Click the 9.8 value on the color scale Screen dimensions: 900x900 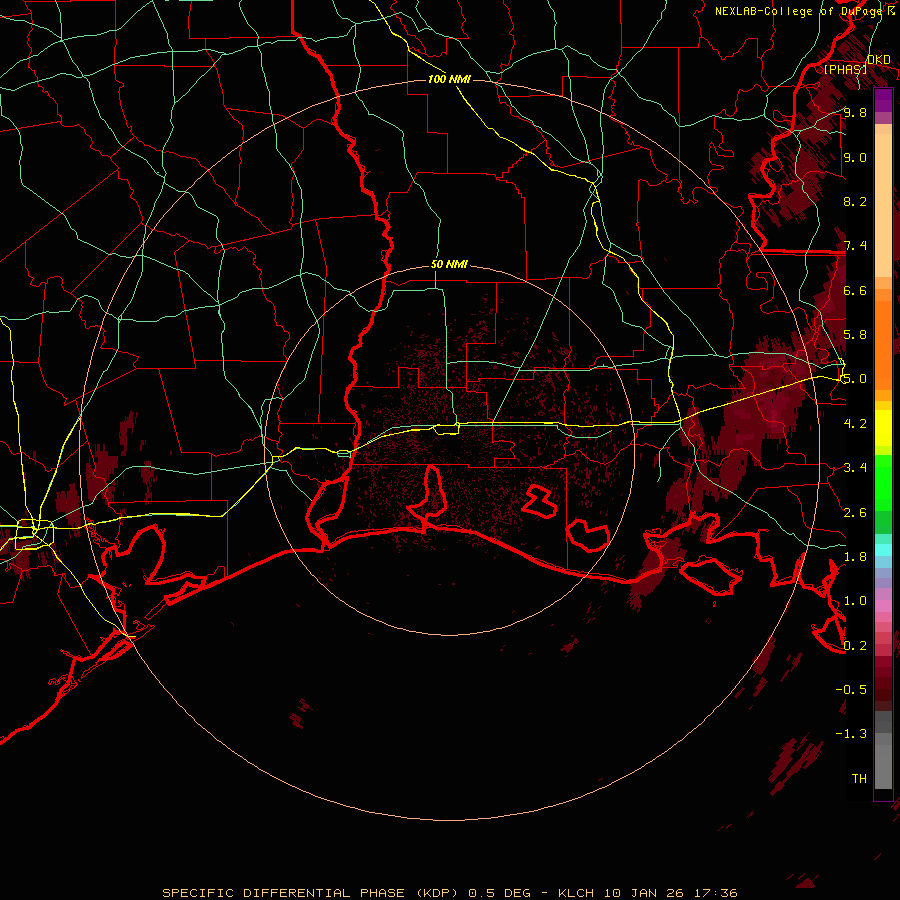(855, 112)
